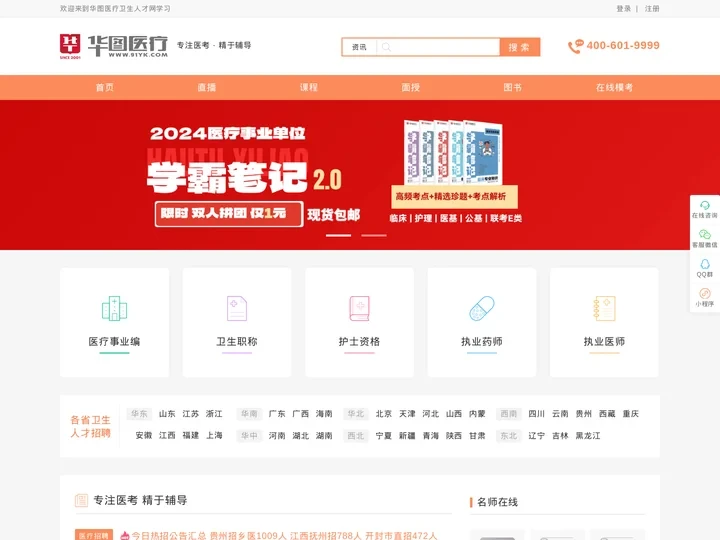Viewport: 720px width, 540px height.
Task: Click the 东北 region tag
Action: pos(508,435)
